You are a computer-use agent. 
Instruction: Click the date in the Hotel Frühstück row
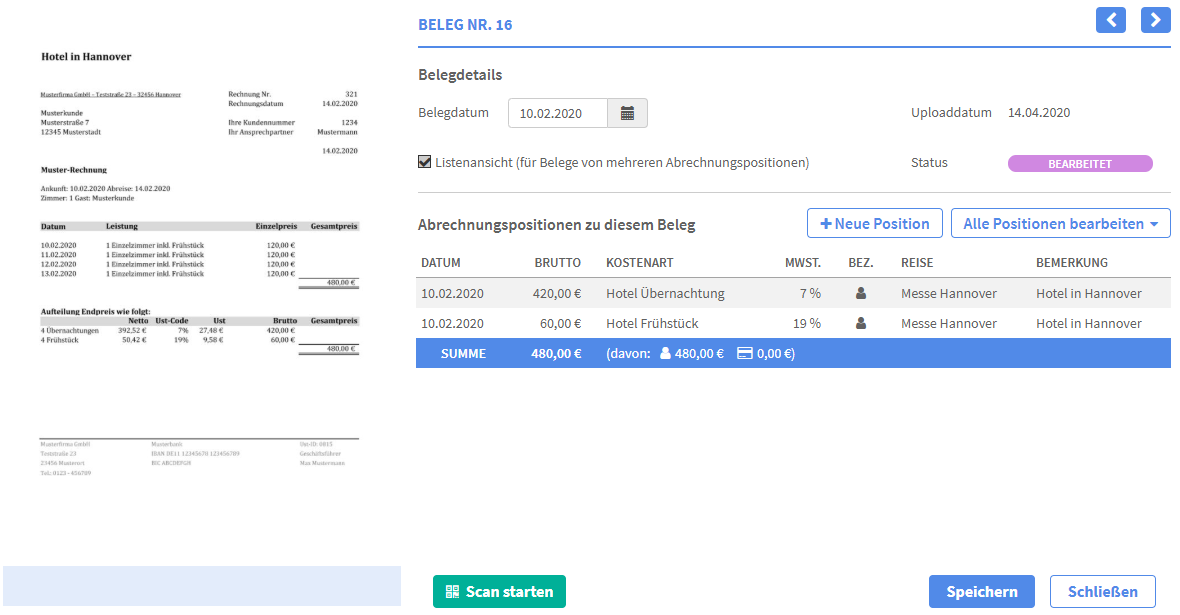click(452, 324)
